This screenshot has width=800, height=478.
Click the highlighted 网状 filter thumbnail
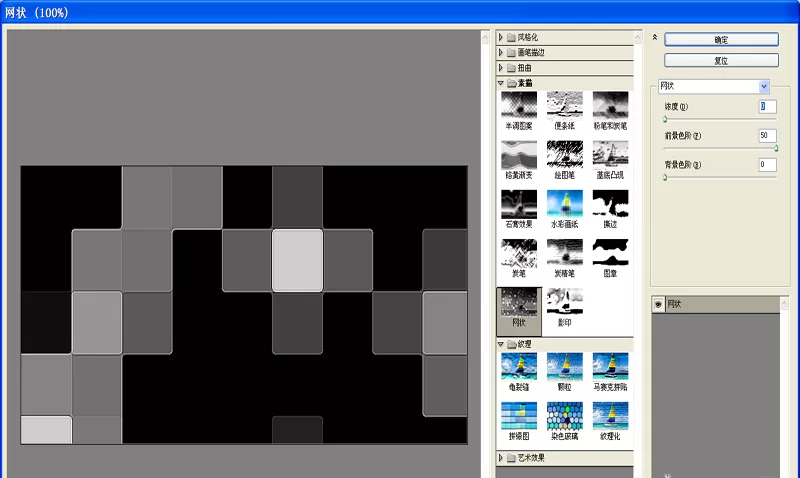click(519, 302)
